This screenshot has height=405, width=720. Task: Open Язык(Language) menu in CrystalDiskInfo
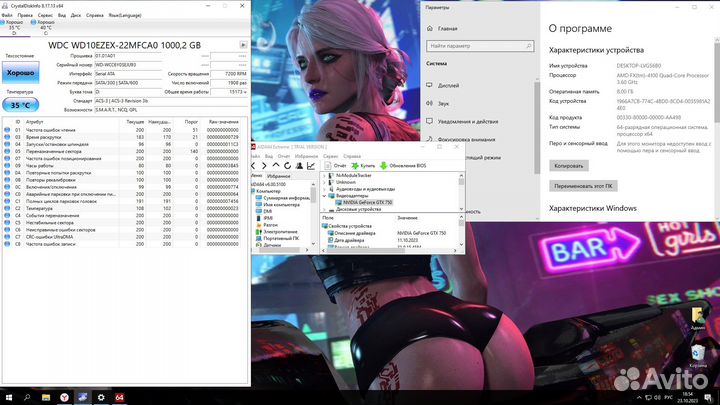click(x=125, y=15)
